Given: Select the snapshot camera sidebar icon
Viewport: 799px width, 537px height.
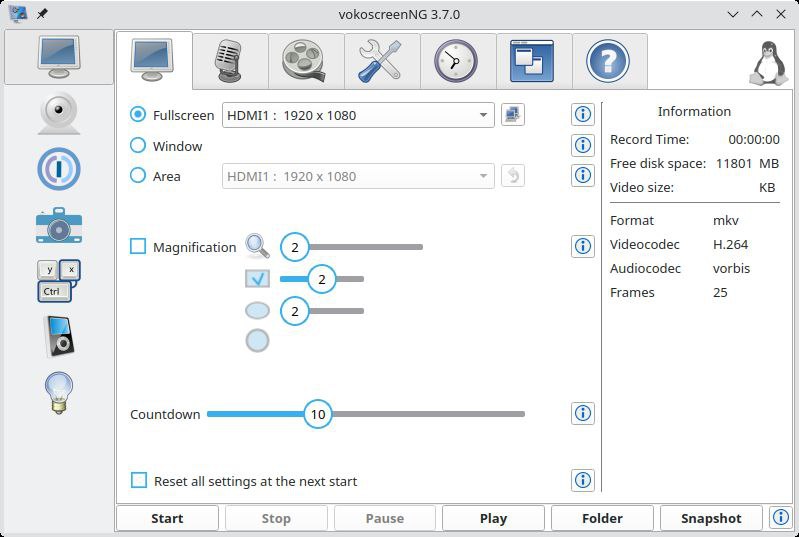Looking at the screenshot, I should click(x=59, y=225).
